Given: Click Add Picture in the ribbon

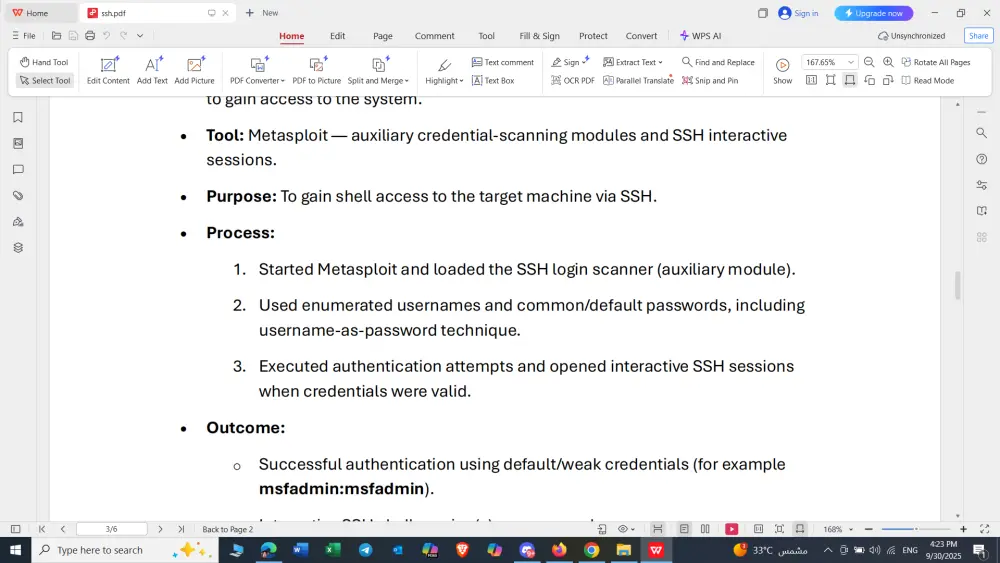Looking at the screenshot, I should pos(195,71).
